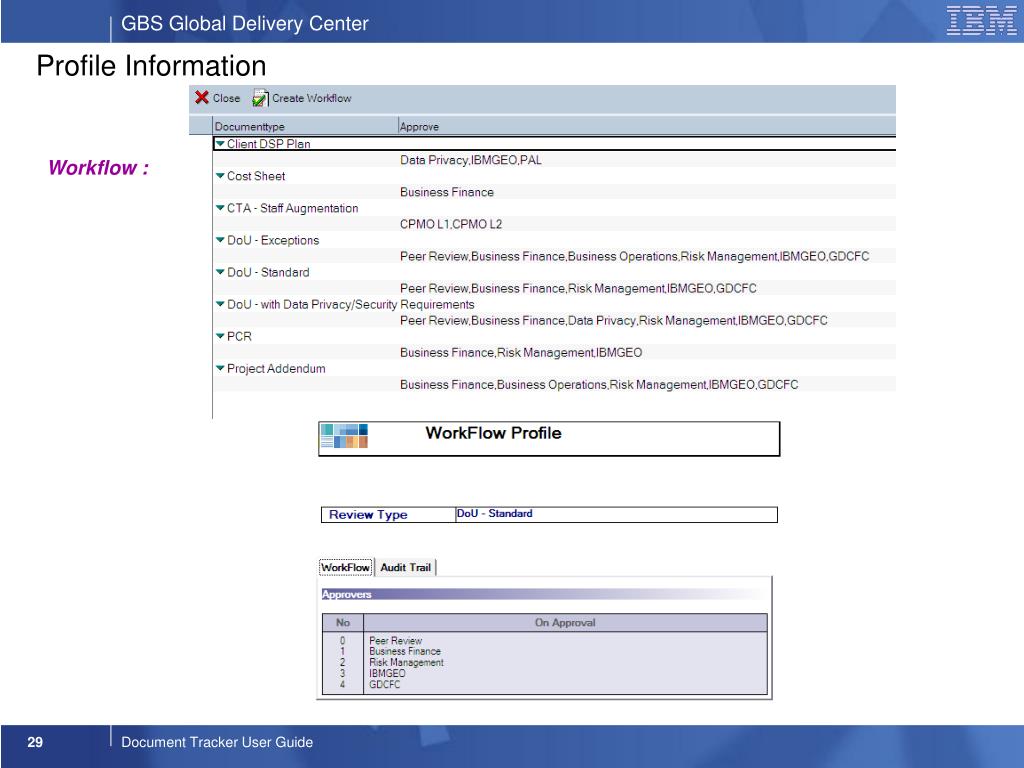
Task: Open the 'Business Finance' row under Cost Sheet
Action: (x=447, y=192)
